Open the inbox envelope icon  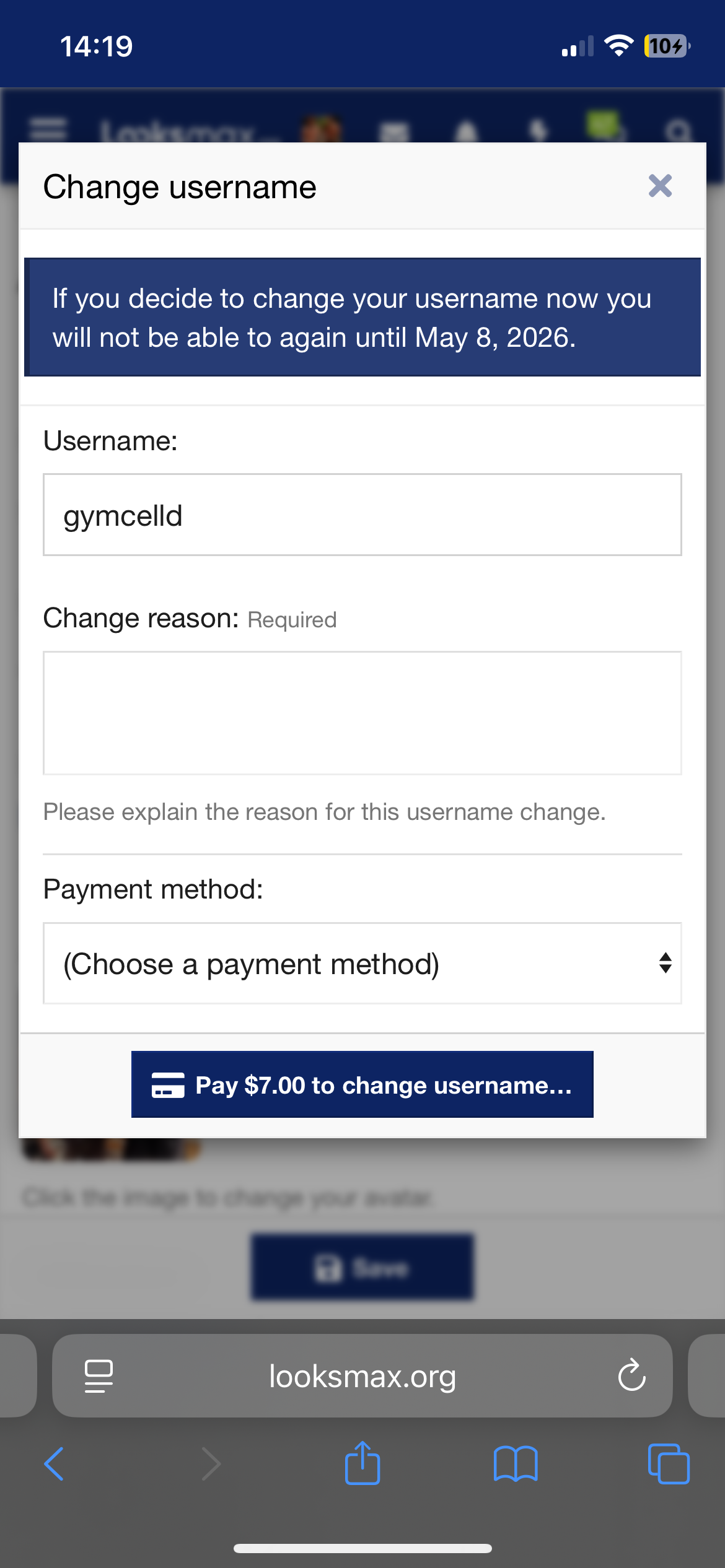(x=394, y=131)
